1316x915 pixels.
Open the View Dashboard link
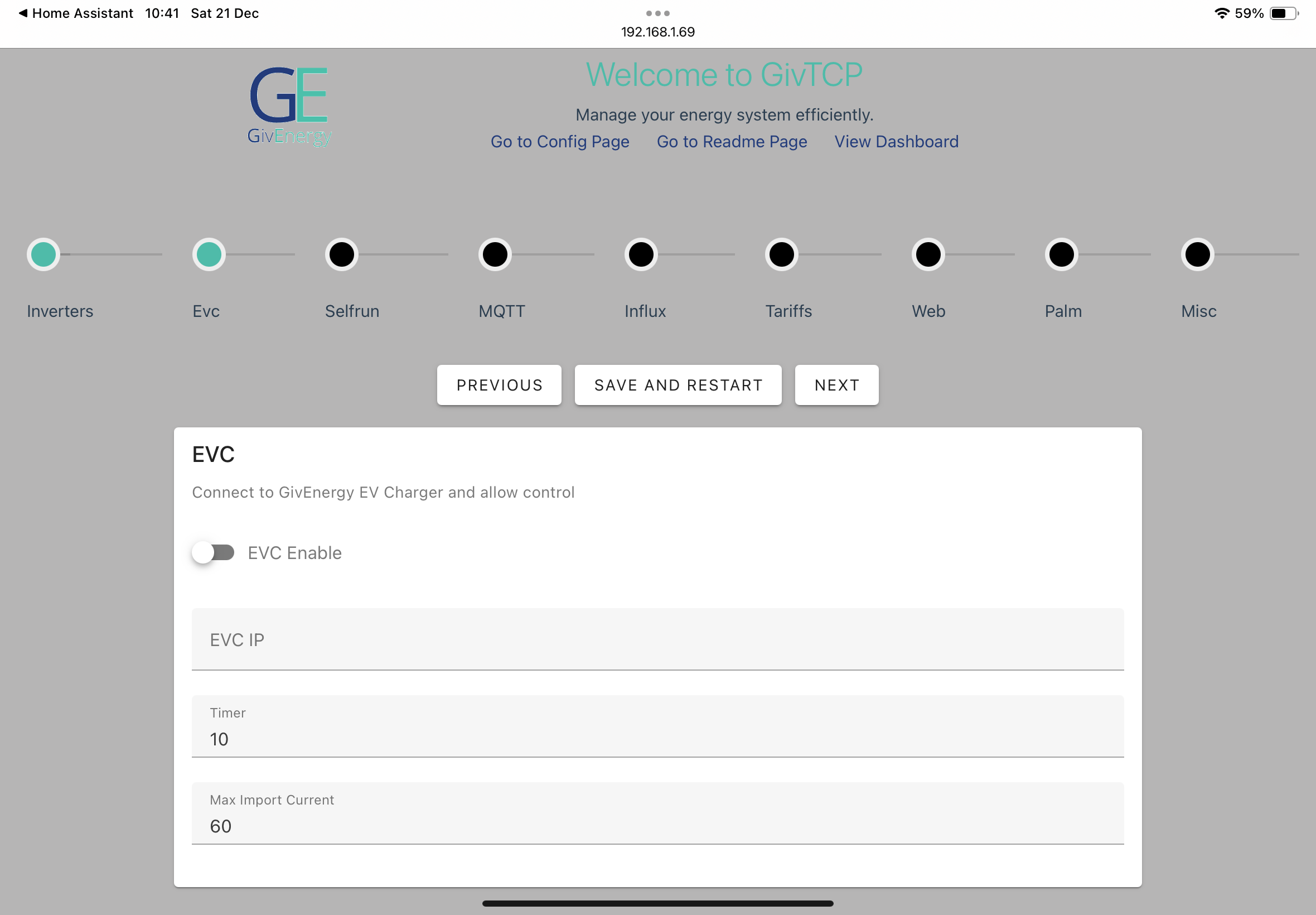coord(897,142)
